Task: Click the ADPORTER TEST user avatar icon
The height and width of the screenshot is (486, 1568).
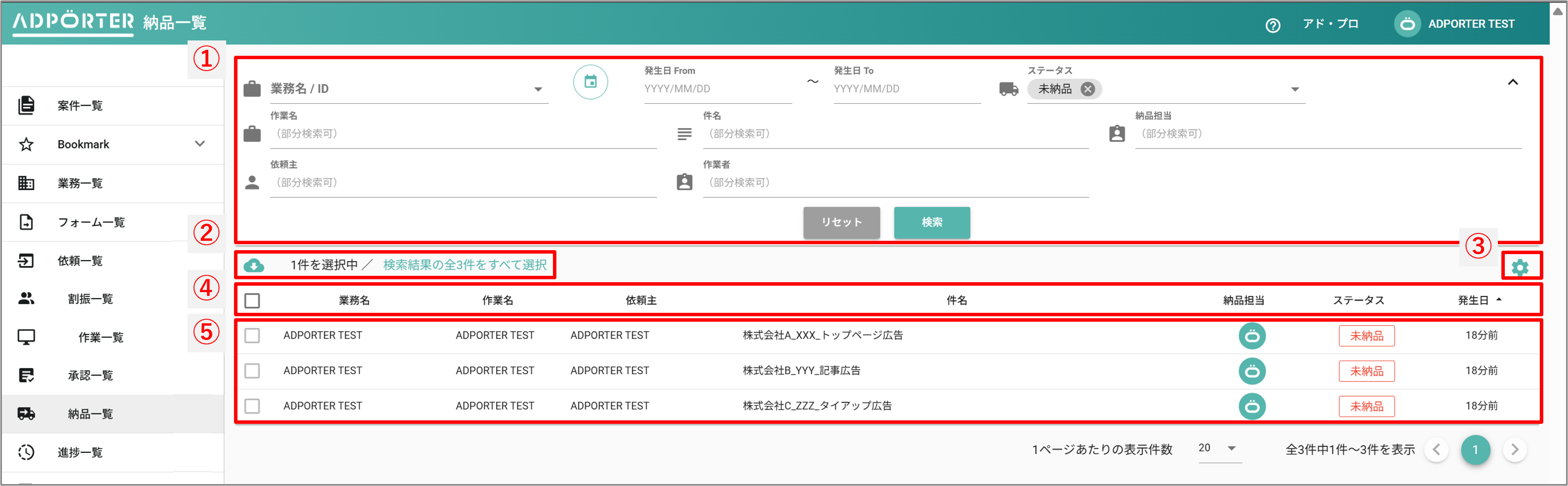Action: (x=1407, y=24)
